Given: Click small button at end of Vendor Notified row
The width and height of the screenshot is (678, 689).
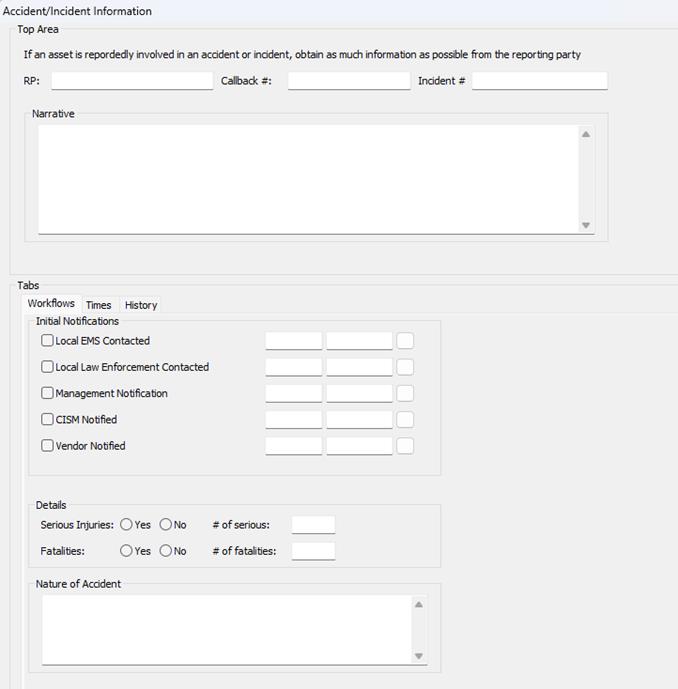Looking at the screenshot, I should coord(405,446).
